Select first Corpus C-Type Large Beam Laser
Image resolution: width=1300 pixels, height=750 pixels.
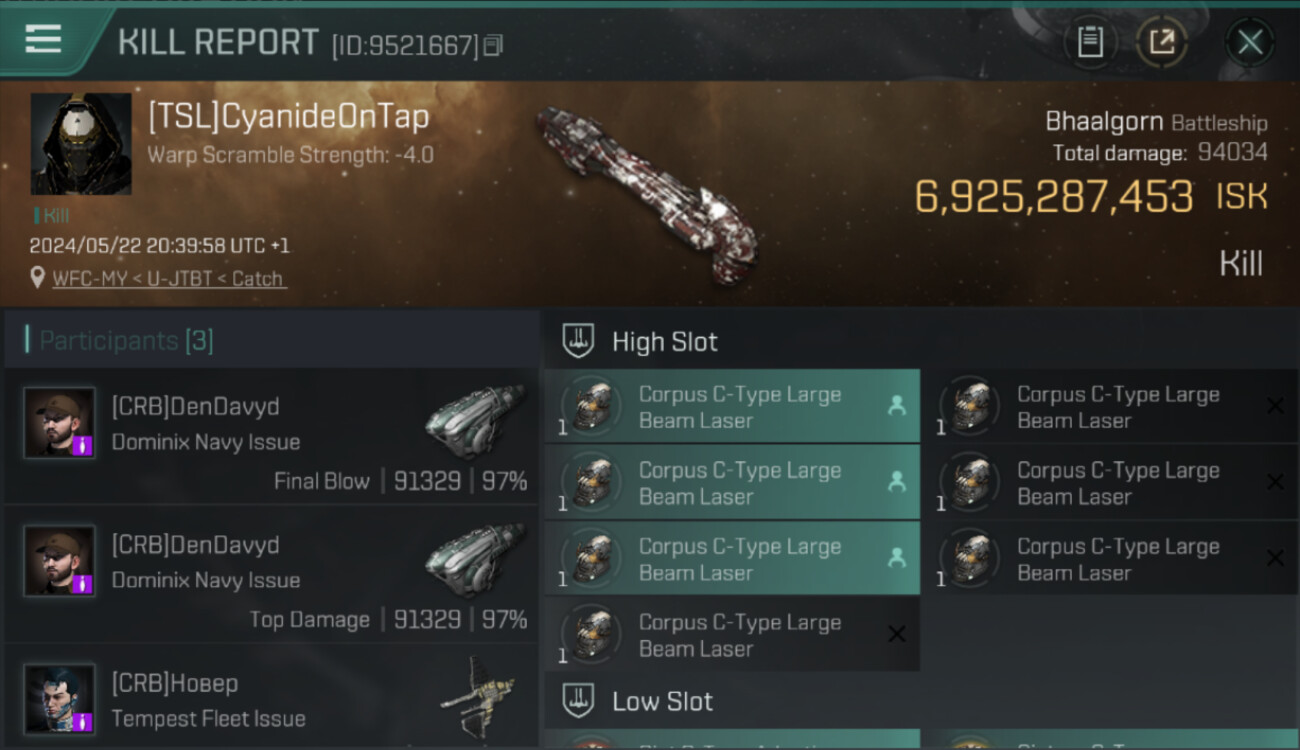(730, 407)
